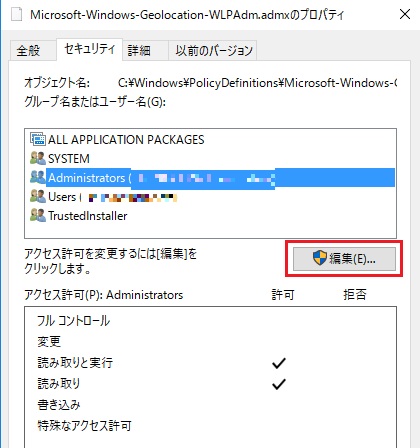Click the SYSTEM user group icon
This screenshot has width=420, height=448.
coord(38,158)
